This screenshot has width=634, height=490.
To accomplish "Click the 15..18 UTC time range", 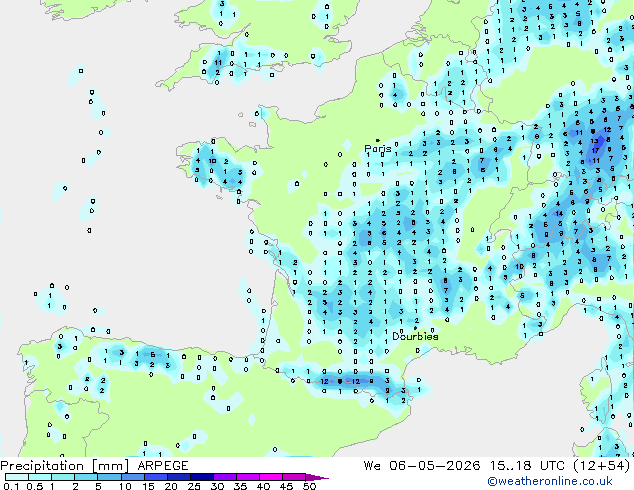I will coord(527,466).
